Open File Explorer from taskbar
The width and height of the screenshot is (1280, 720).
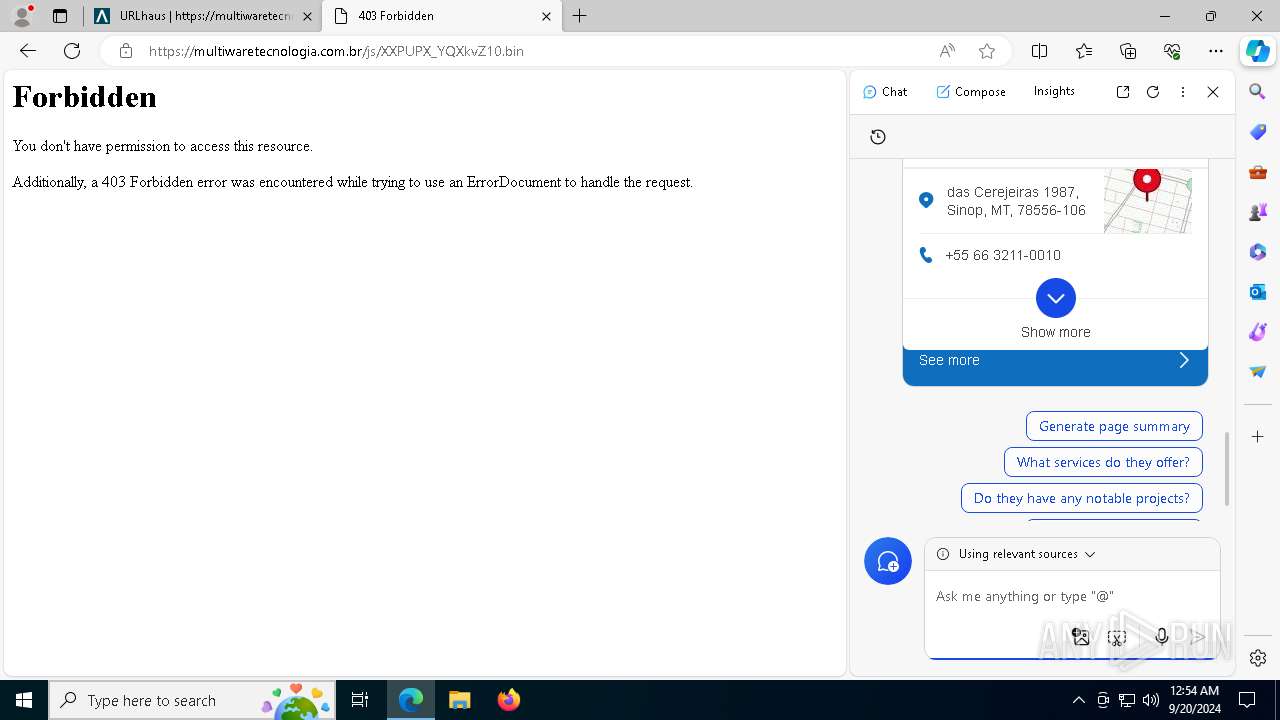(x=460, y=700)
